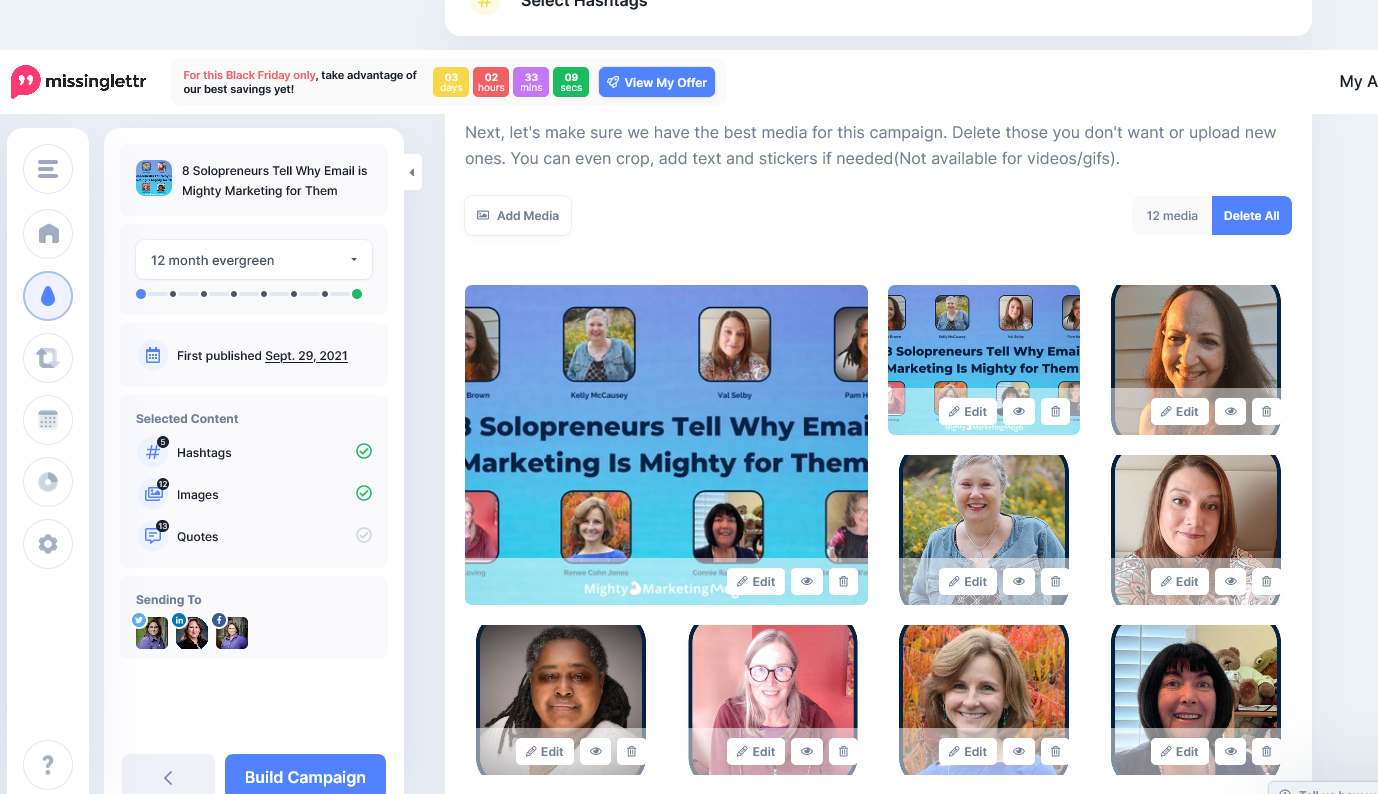
Task: Select the Twitter profile avatar under Sending To
Action: click(151, 632)
